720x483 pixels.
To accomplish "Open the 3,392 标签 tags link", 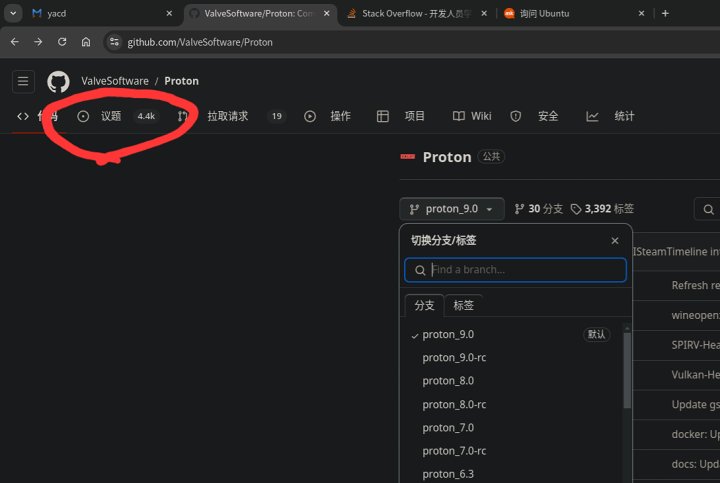I will [602, 209].
